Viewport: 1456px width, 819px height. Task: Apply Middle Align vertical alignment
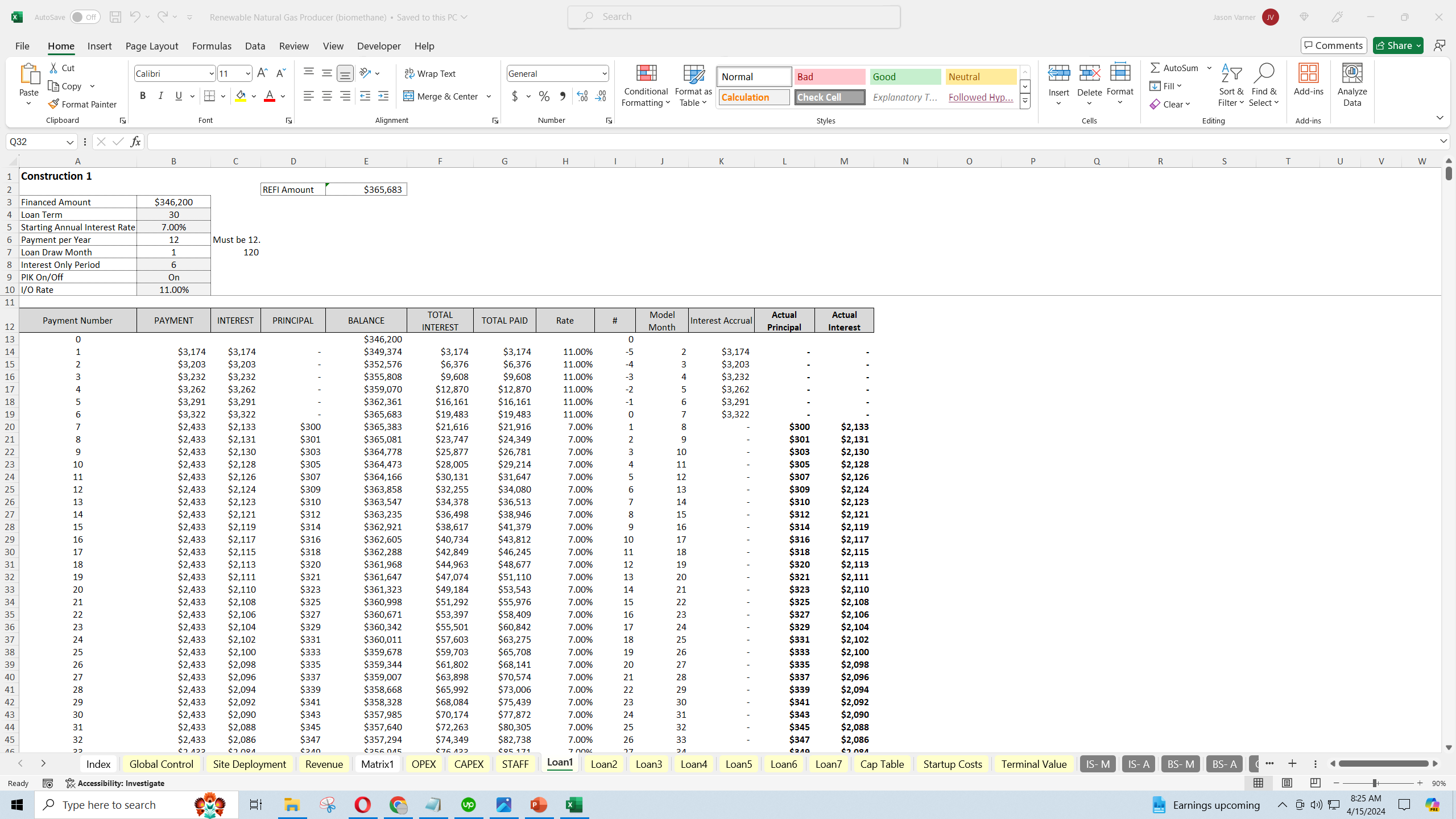click(326, 73)
